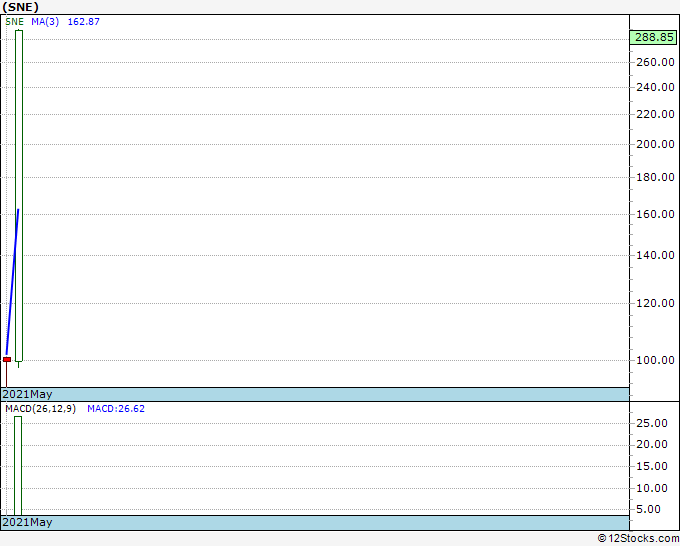Image resolution: width=680 pixels, height=546 pixels.
Task: Click the MACD(26,12,9) indicator label
Action: point(41,409)
